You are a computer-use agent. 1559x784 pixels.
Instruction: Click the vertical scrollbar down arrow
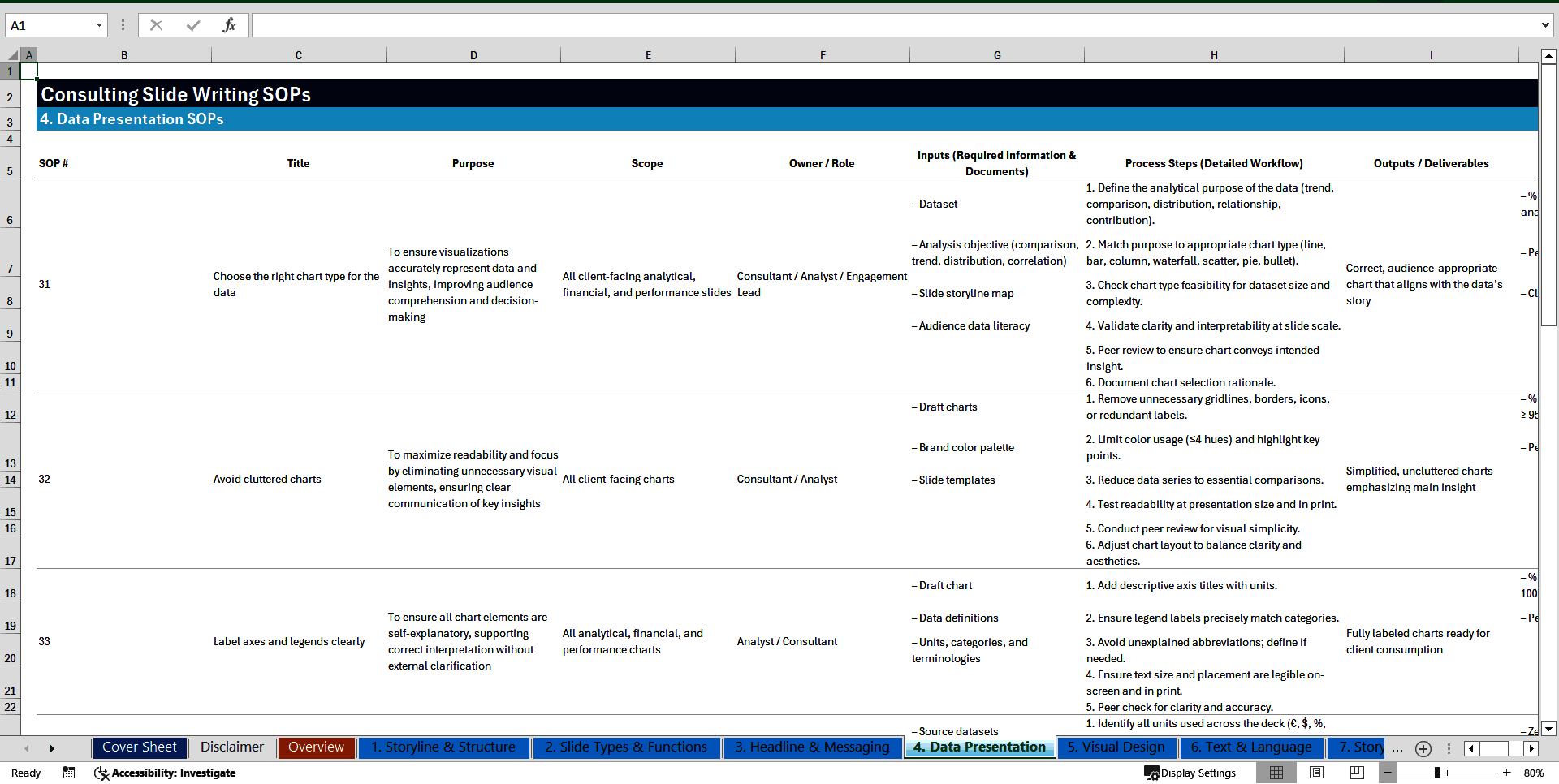point(1549,728)
